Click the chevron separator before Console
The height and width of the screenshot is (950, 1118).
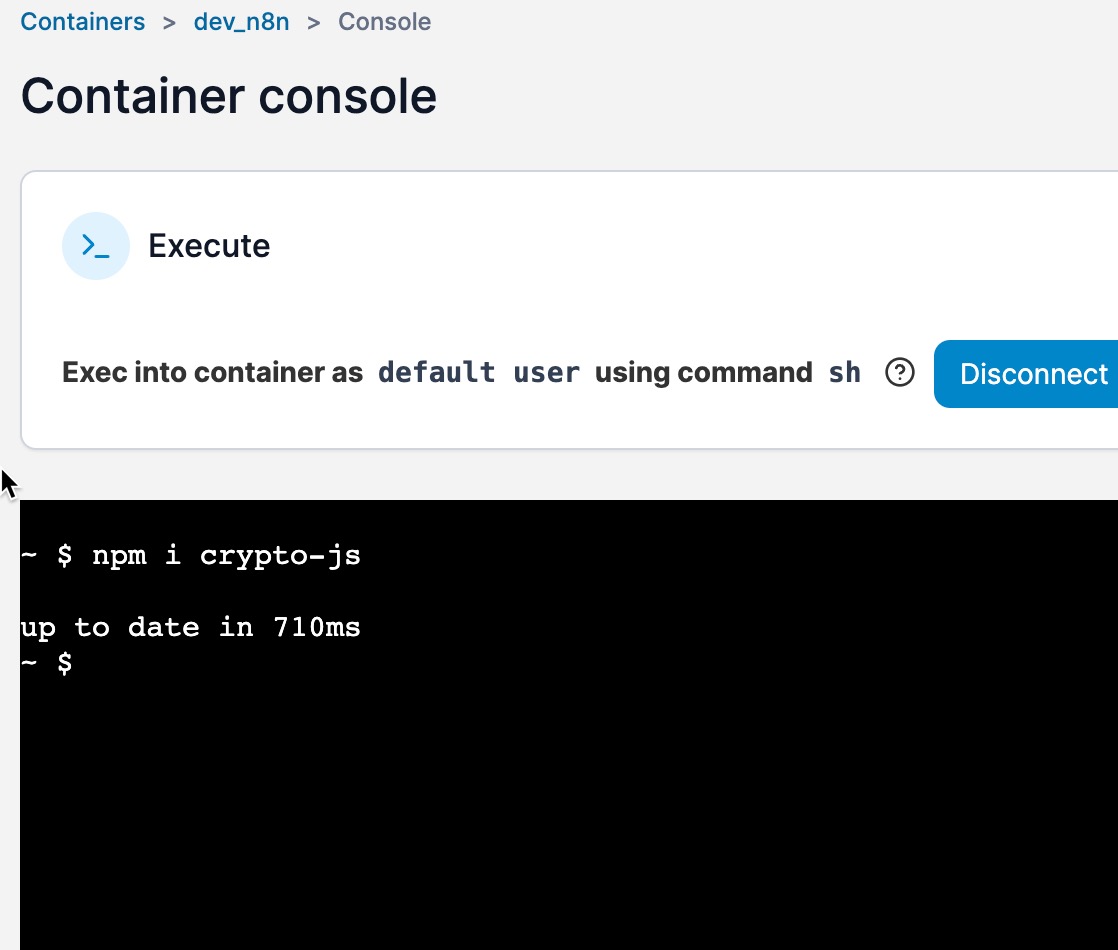click(314, 23)
